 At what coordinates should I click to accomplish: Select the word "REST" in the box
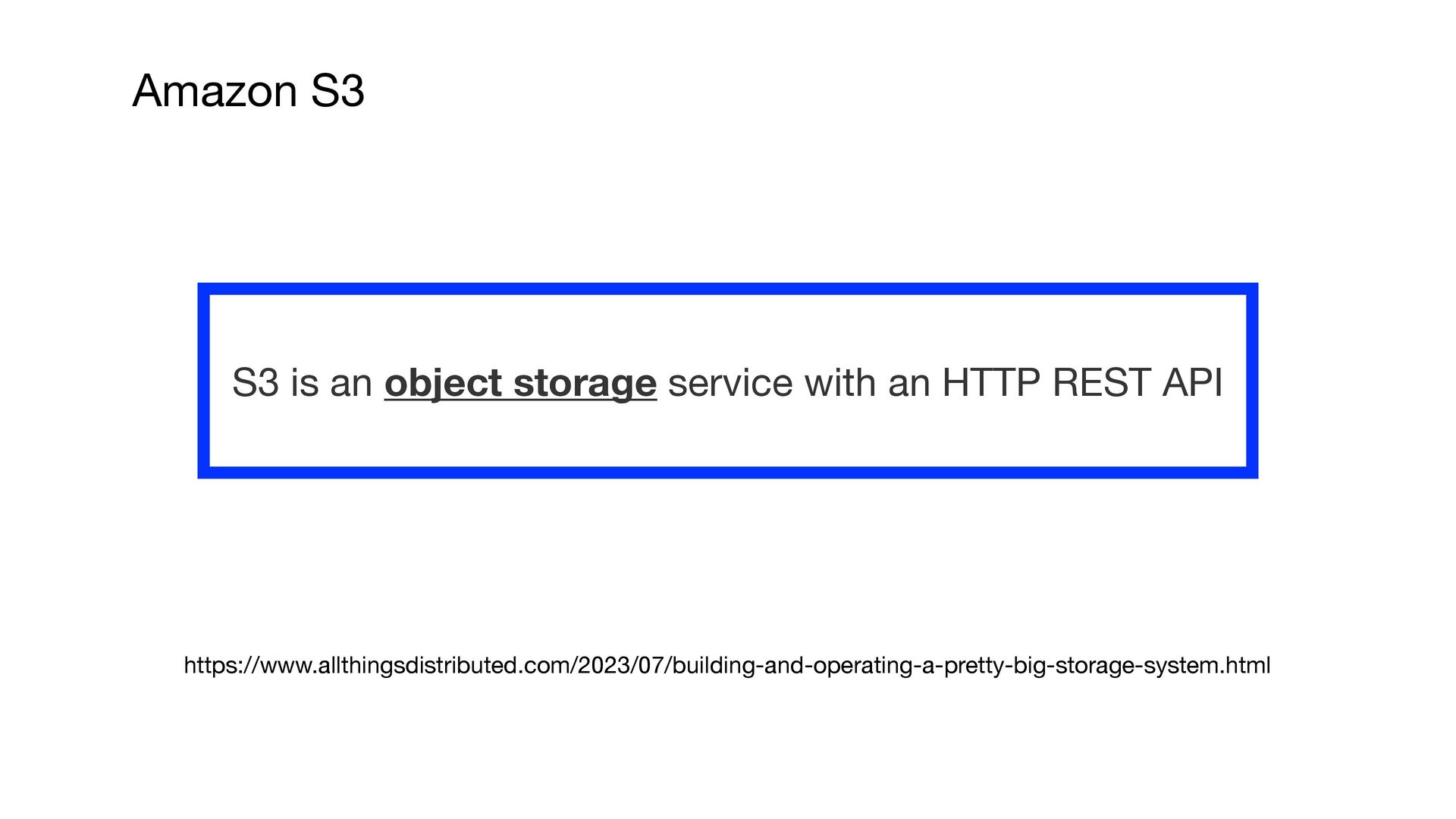(1101, 382)
